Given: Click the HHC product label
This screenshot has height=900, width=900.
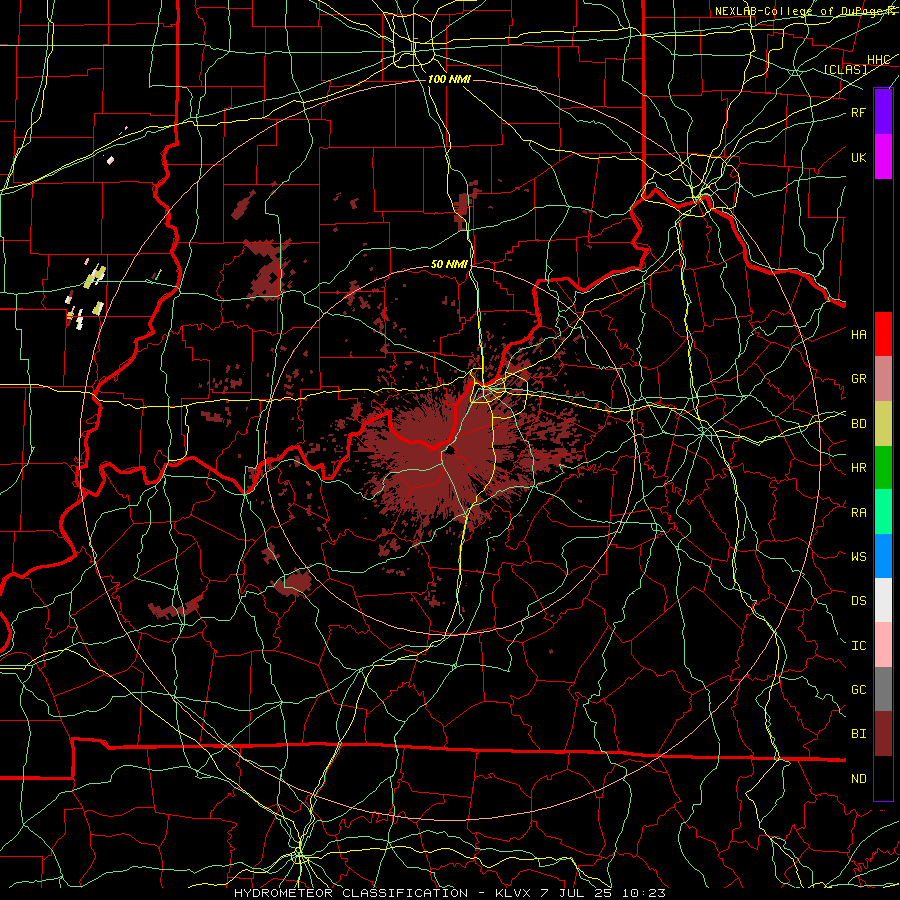Looking at the screenshot, I should pos(878,60).
